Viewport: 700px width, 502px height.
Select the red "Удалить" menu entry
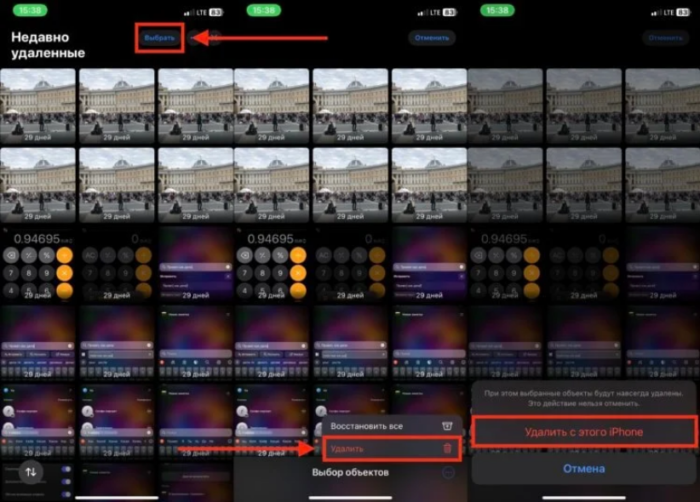(348, 449)
